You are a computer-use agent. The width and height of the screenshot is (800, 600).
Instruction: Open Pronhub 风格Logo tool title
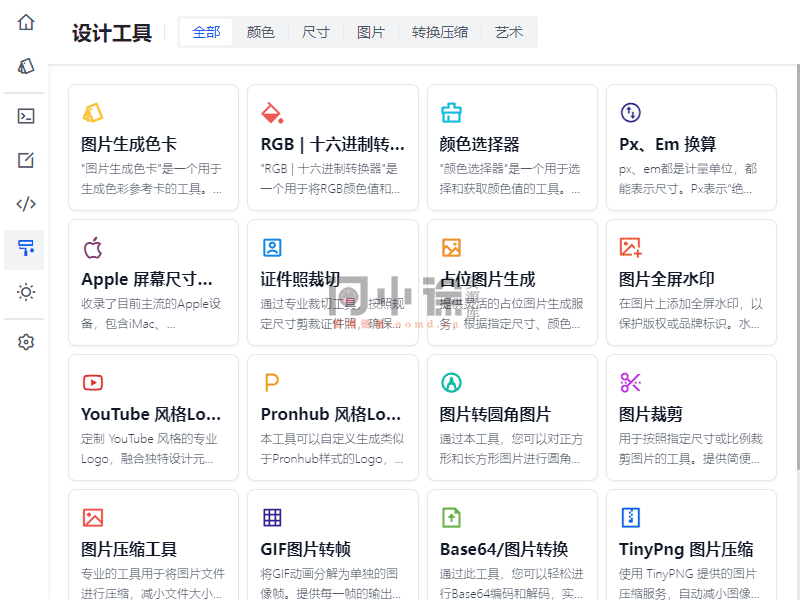pos(331,414)
